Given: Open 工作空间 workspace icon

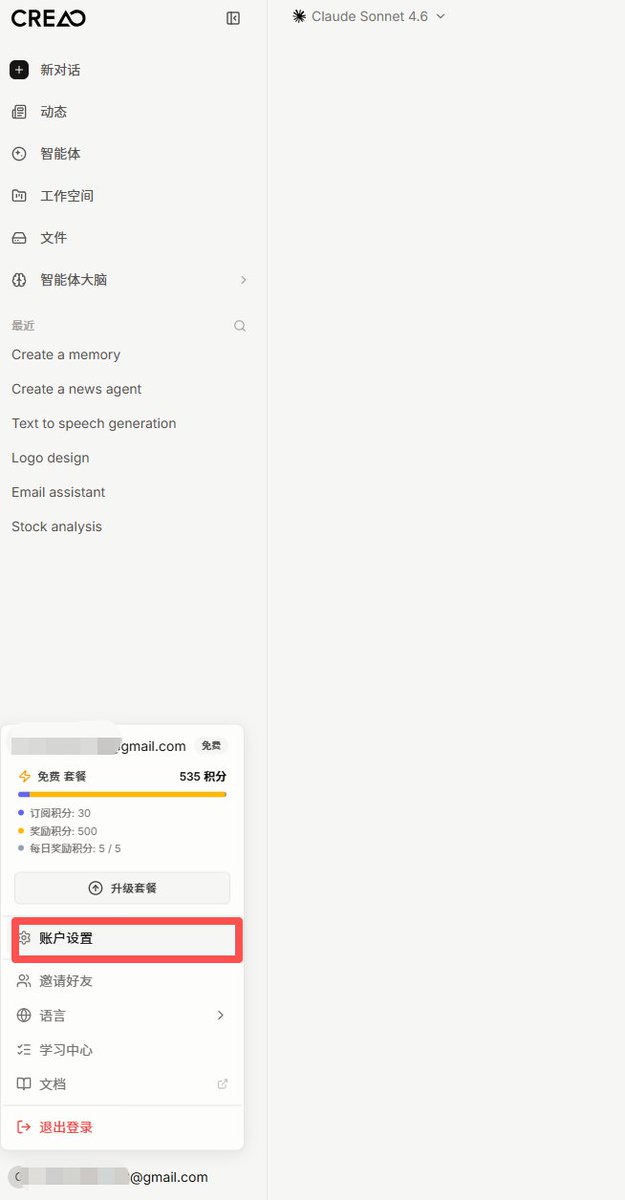Looking at the screenshot, I should point(19,196).
